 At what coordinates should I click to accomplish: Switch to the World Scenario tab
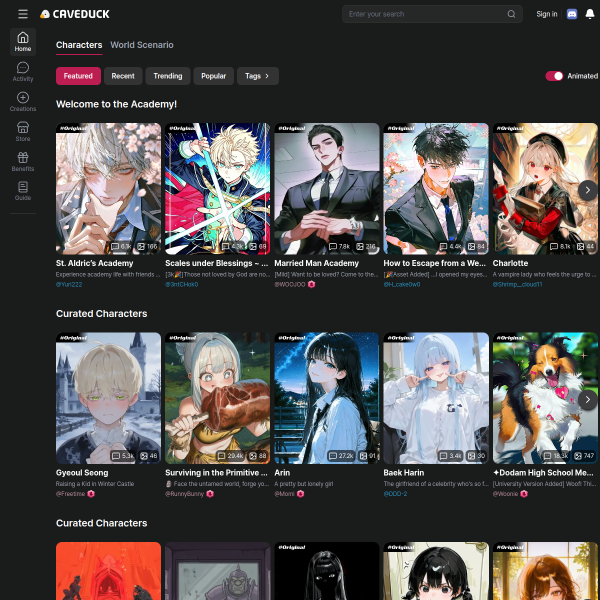pos(141,45)
